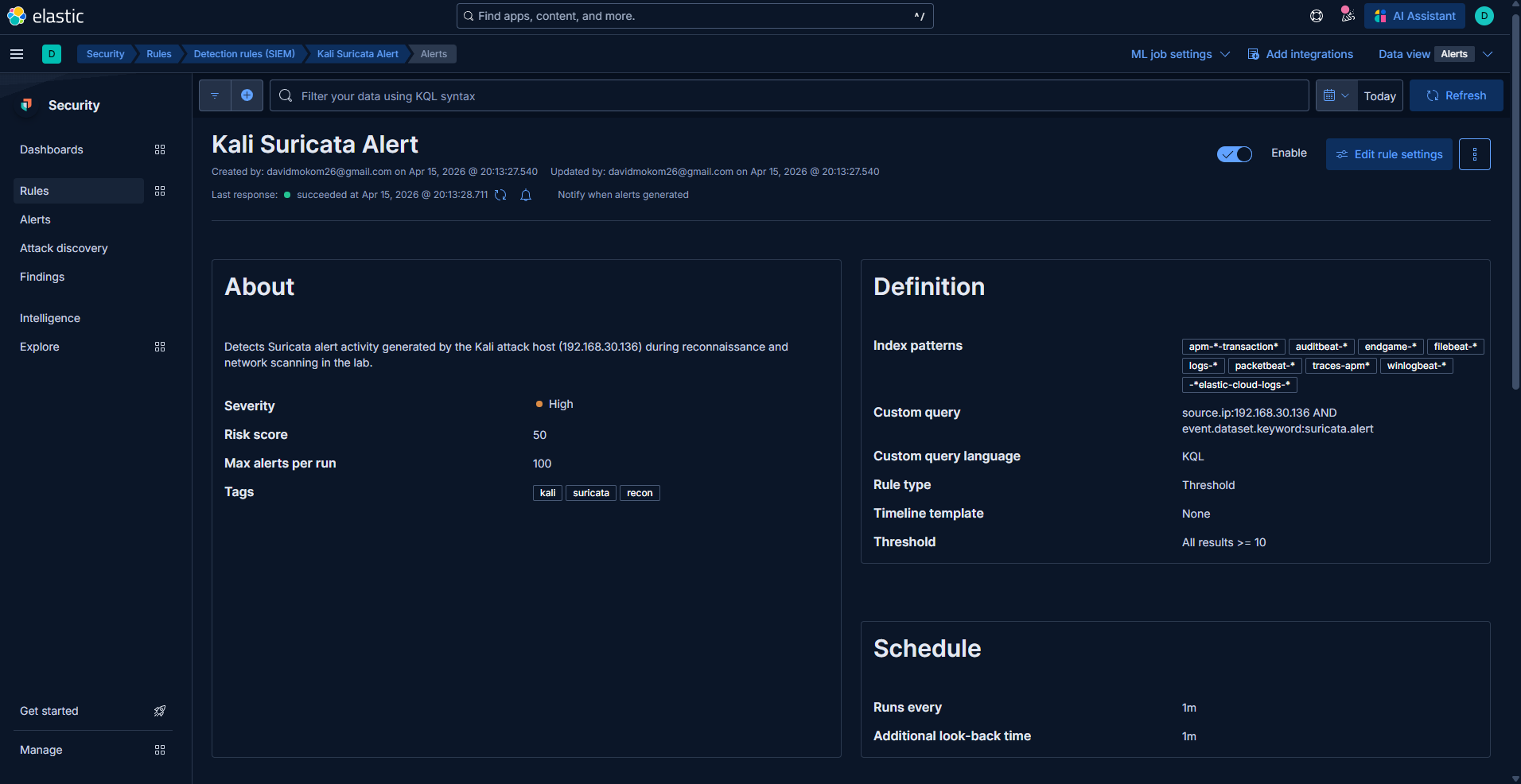The image size is (1521, 784).
Task: Click the AI Assistant button
Action: 1414,16
